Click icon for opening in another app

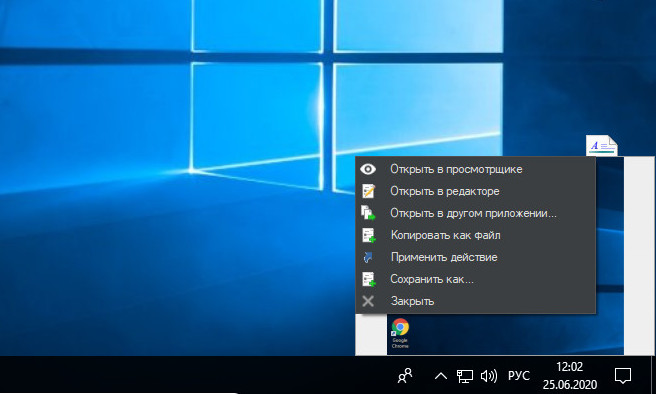coord(368,213)
